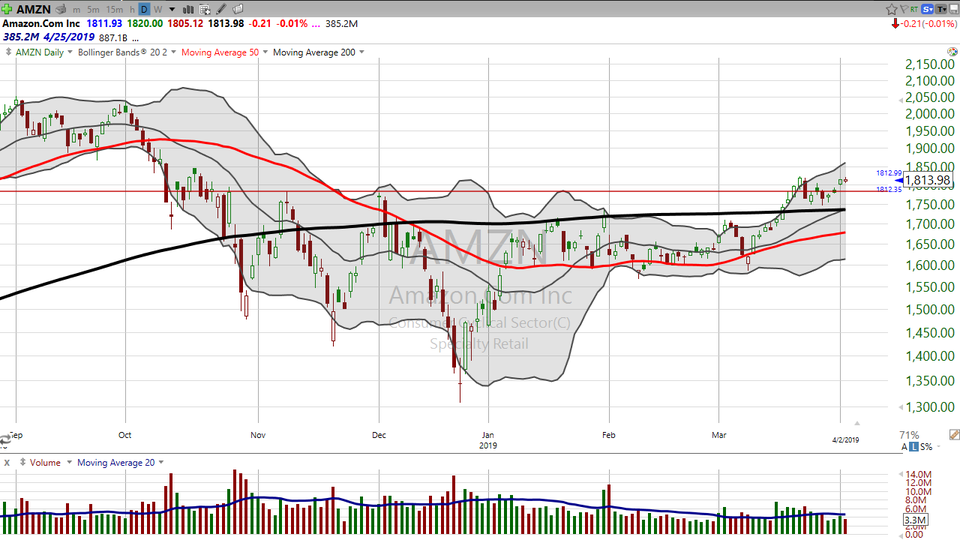Click the low price 1805.12
Viewport: 960px width, 540px height.
(x=185, y=23)
